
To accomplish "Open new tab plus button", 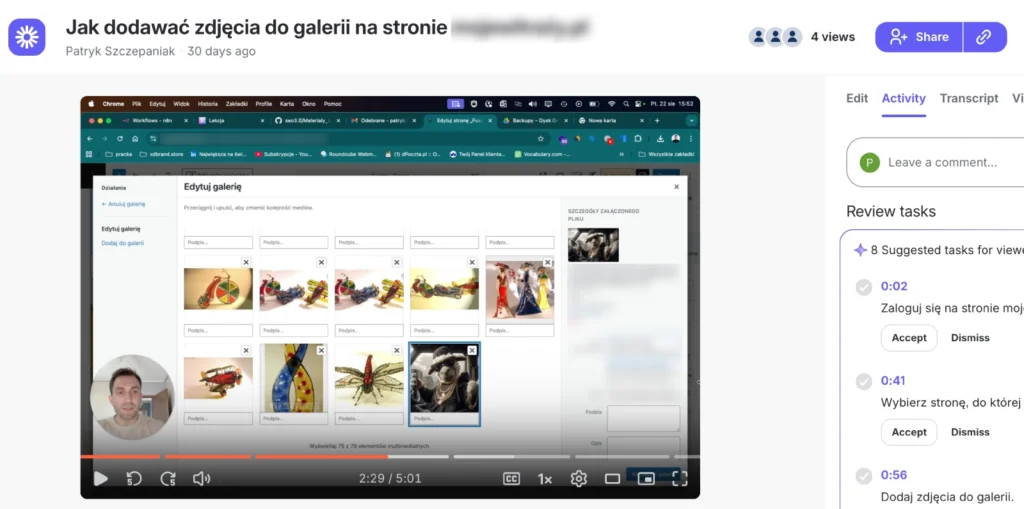I will point(657,121).
